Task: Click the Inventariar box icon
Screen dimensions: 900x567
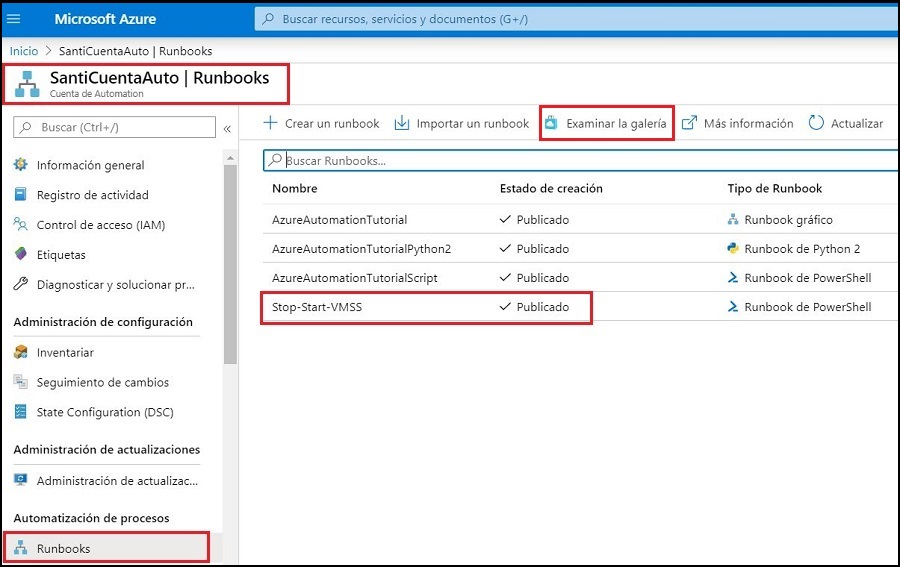Action: [x=21, y=352]
